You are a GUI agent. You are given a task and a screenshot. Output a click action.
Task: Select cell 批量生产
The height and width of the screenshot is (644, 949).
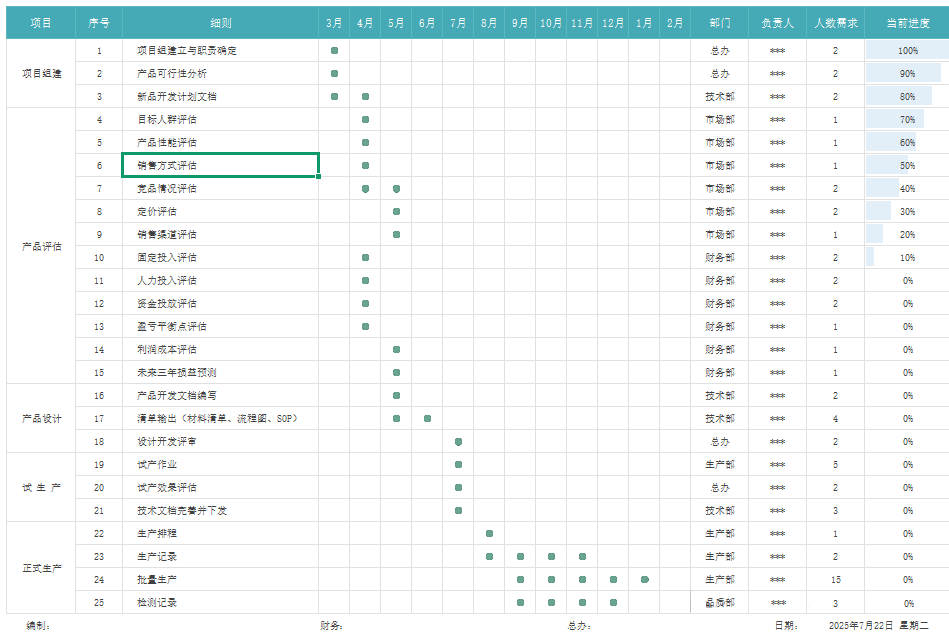[x=220, y=580]
